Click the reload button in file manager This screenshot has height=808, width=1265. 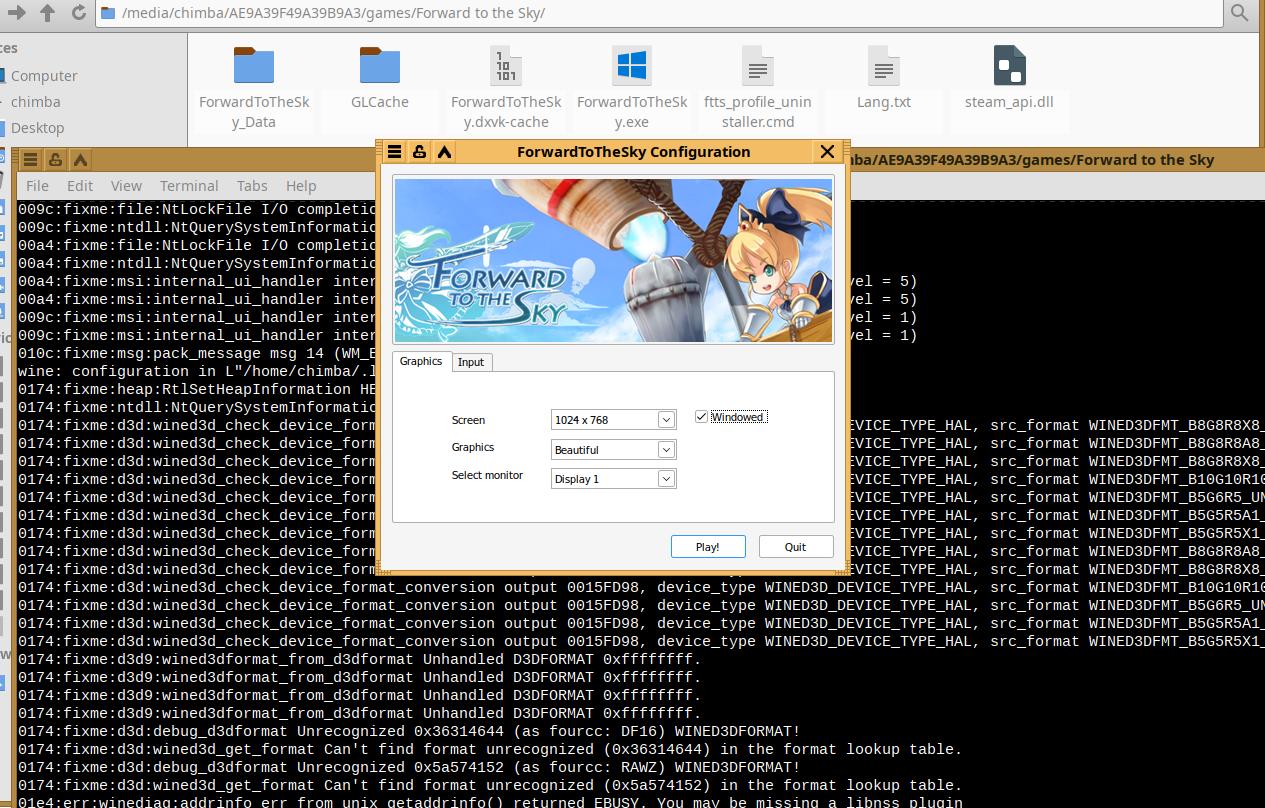[78, 13]
